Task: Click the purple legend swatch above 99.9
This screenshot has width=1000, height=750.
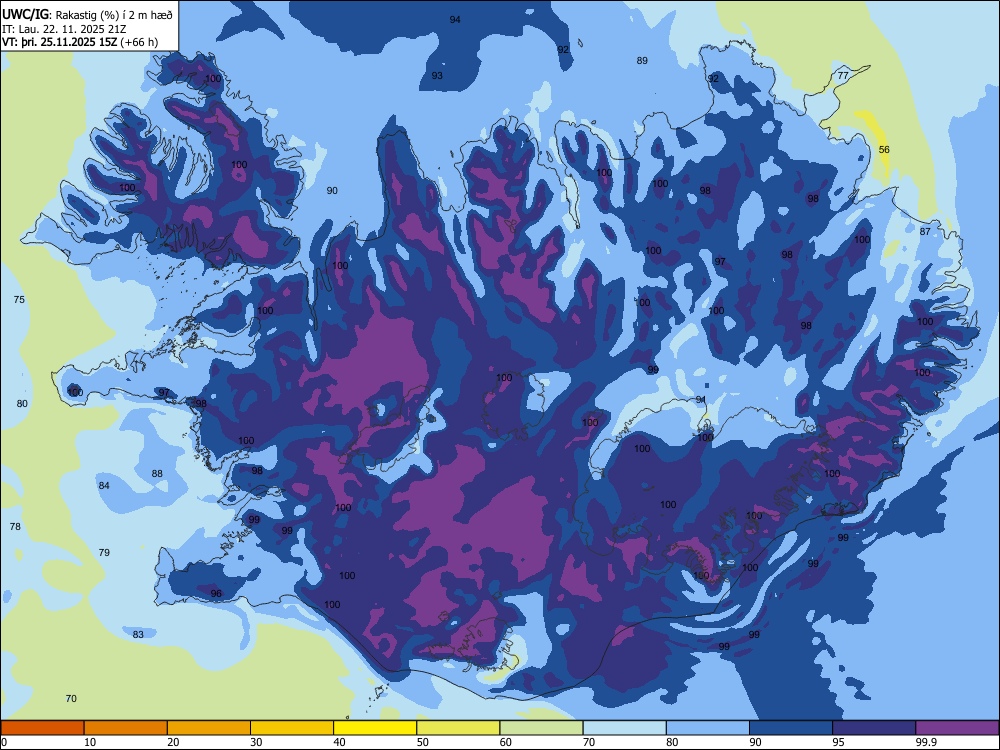Action: pyautogui.click(x=957, y=728)
